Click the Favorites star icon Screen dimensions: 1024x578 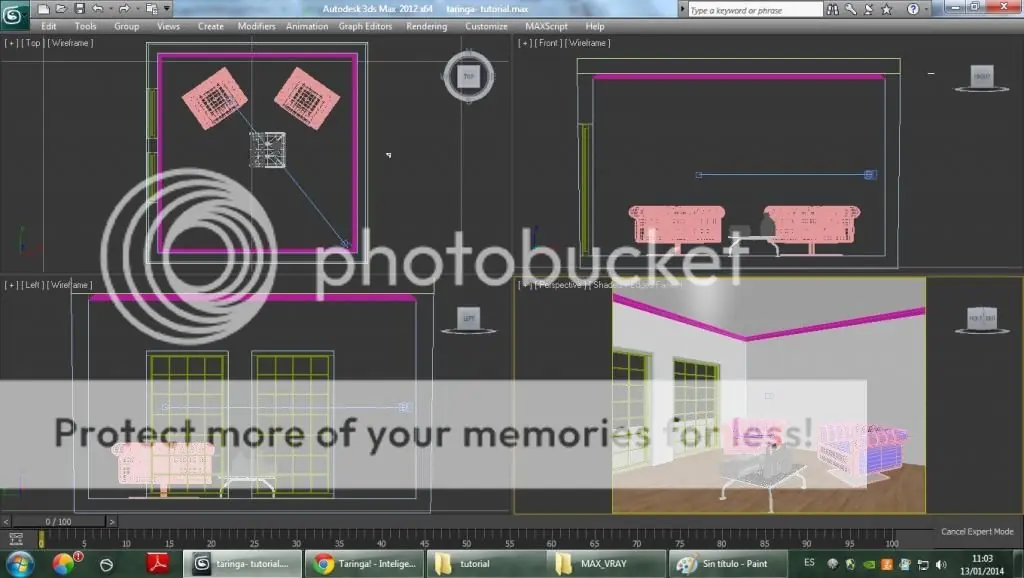coord(886,8)
